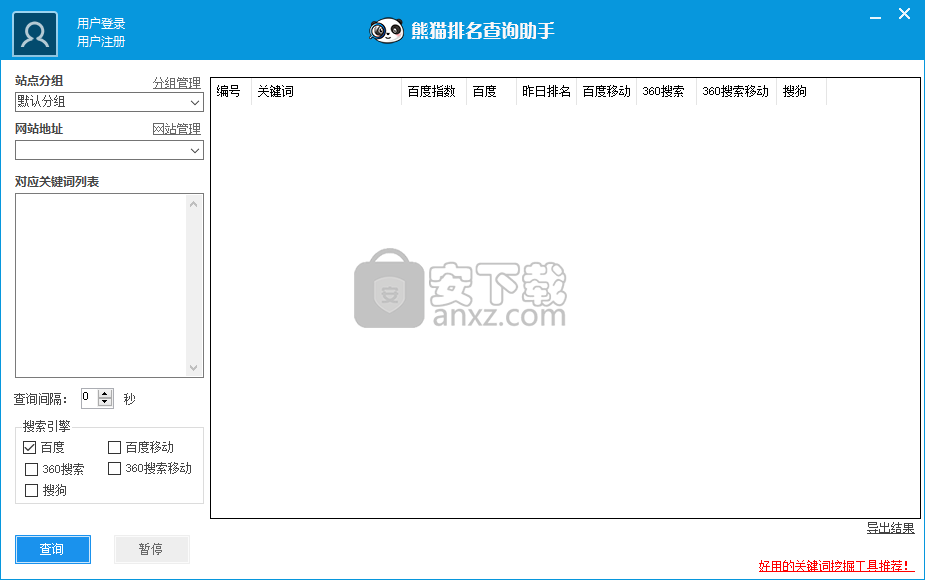Click the 关键词 column header
The width and height of the screenshot is (925, 580).
(326, 91)
